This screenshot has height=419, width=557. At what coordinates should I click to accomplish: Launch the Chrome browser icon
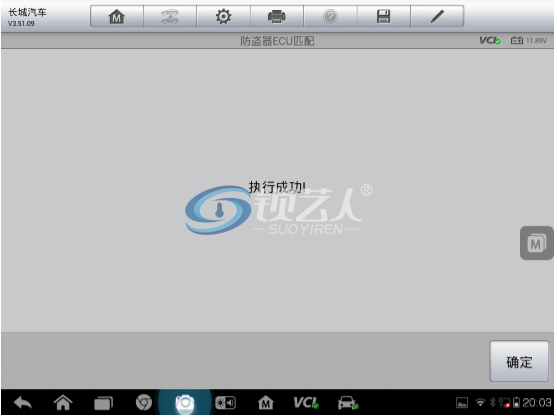(144, 403)
